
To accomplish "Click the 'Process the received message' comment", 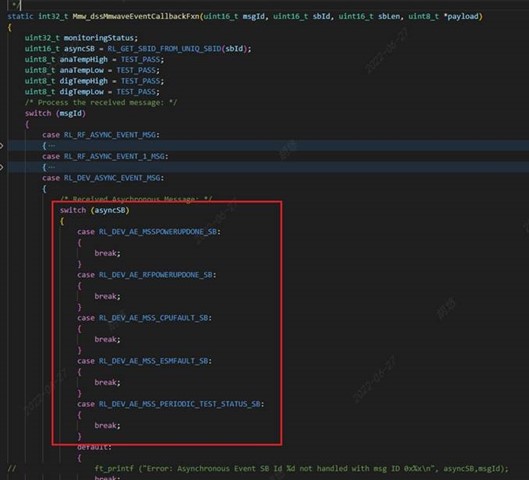I will pyautogui.click(x=101, y=103).
